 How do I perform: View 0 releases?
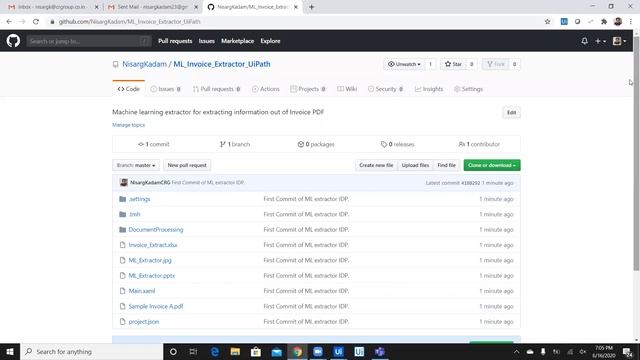click(x=398, y=144)
